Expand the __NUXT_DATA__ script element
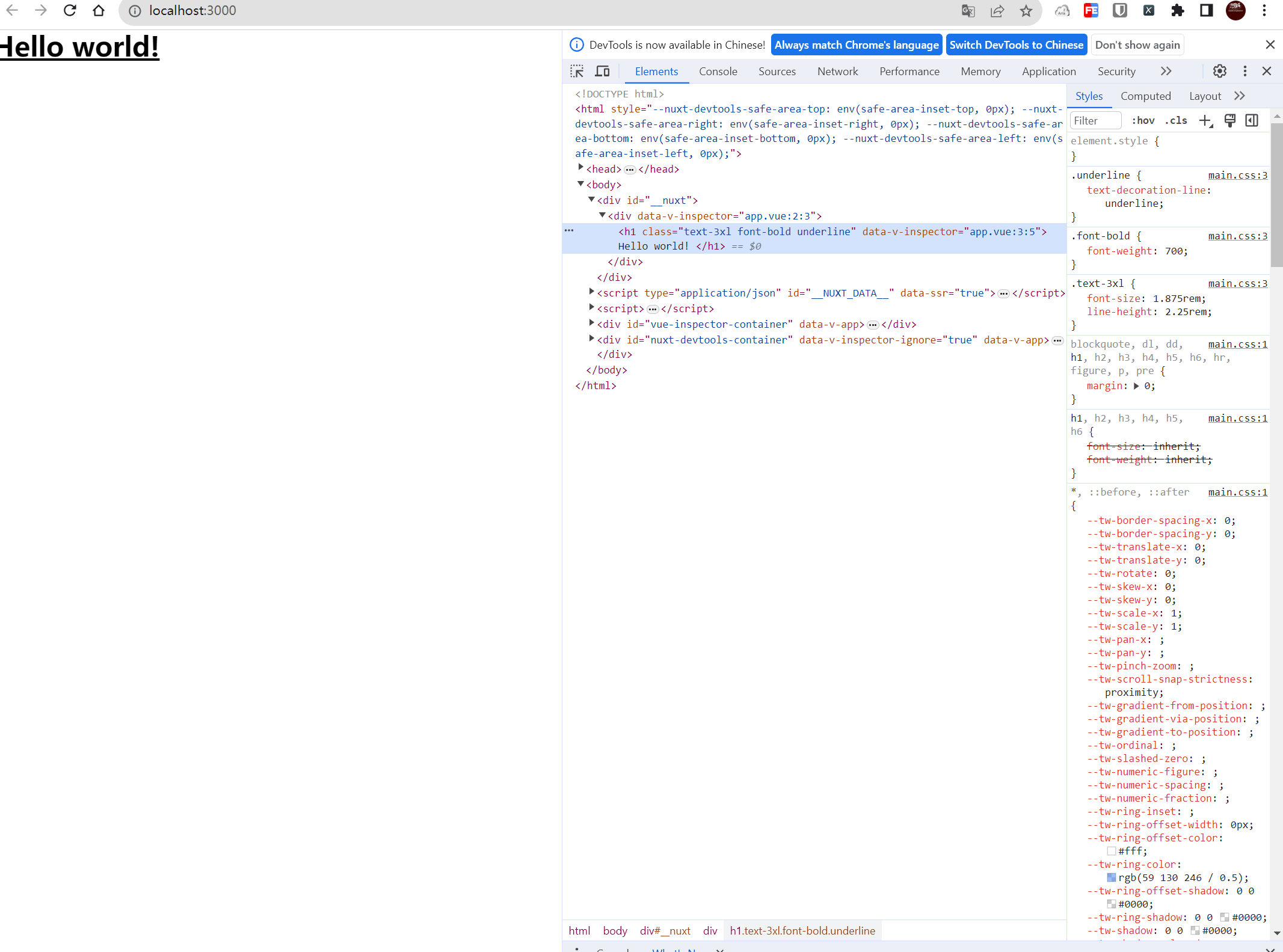This screenshot has width=1283, height=952. [591, 292]
